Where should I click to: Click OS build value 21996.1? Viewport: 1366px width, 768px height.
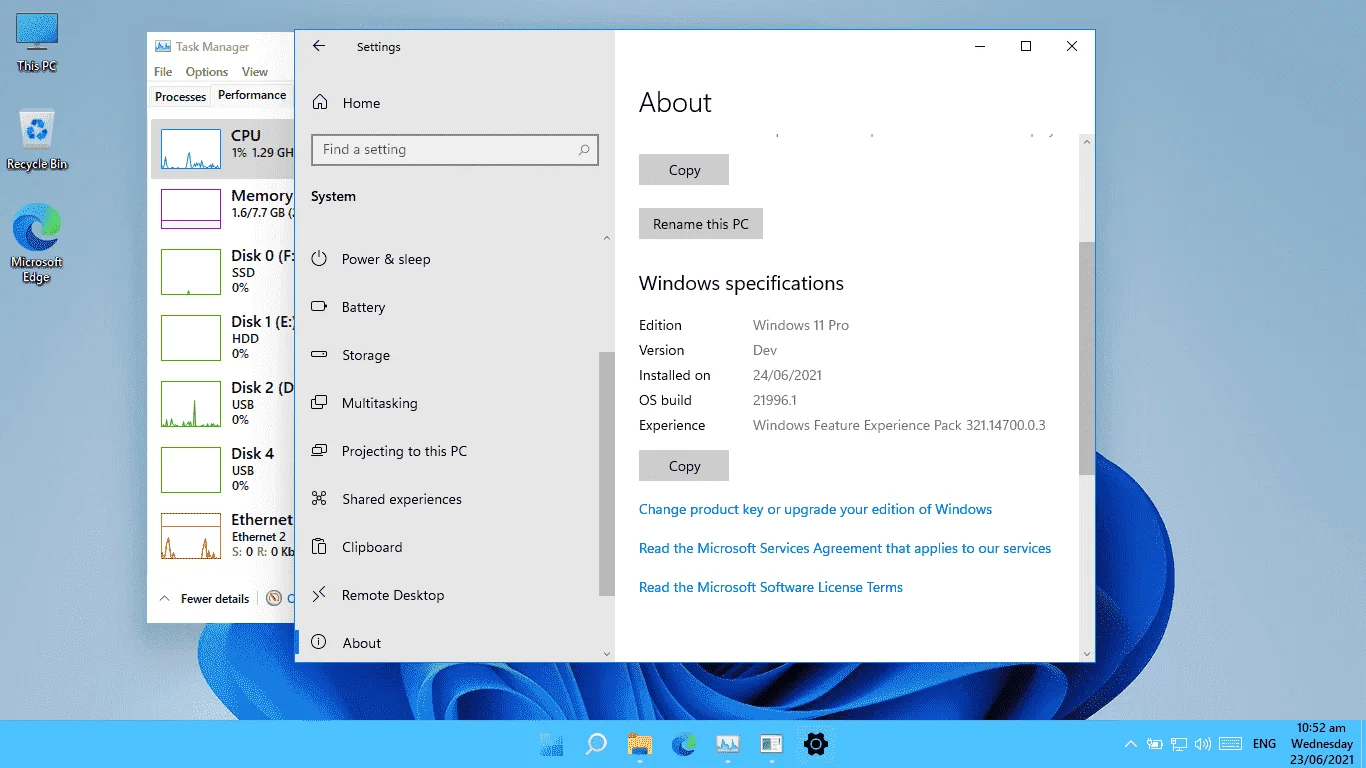pyautogui.click(x=774, y=400)
